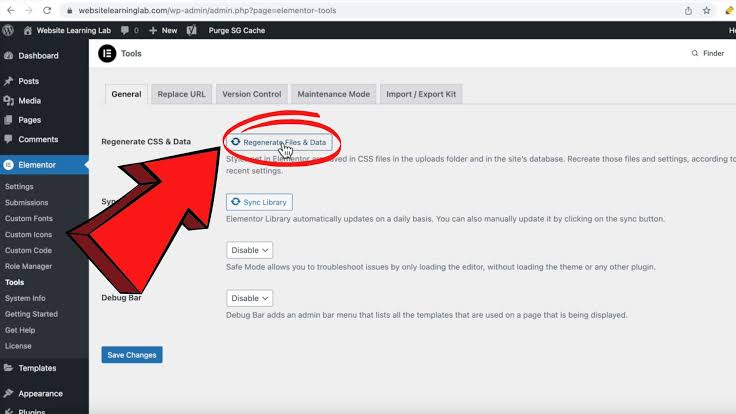This screenshot has height=414, width=736.
Task: Click the browser back arrow
Action: click(x=11, y=10)
